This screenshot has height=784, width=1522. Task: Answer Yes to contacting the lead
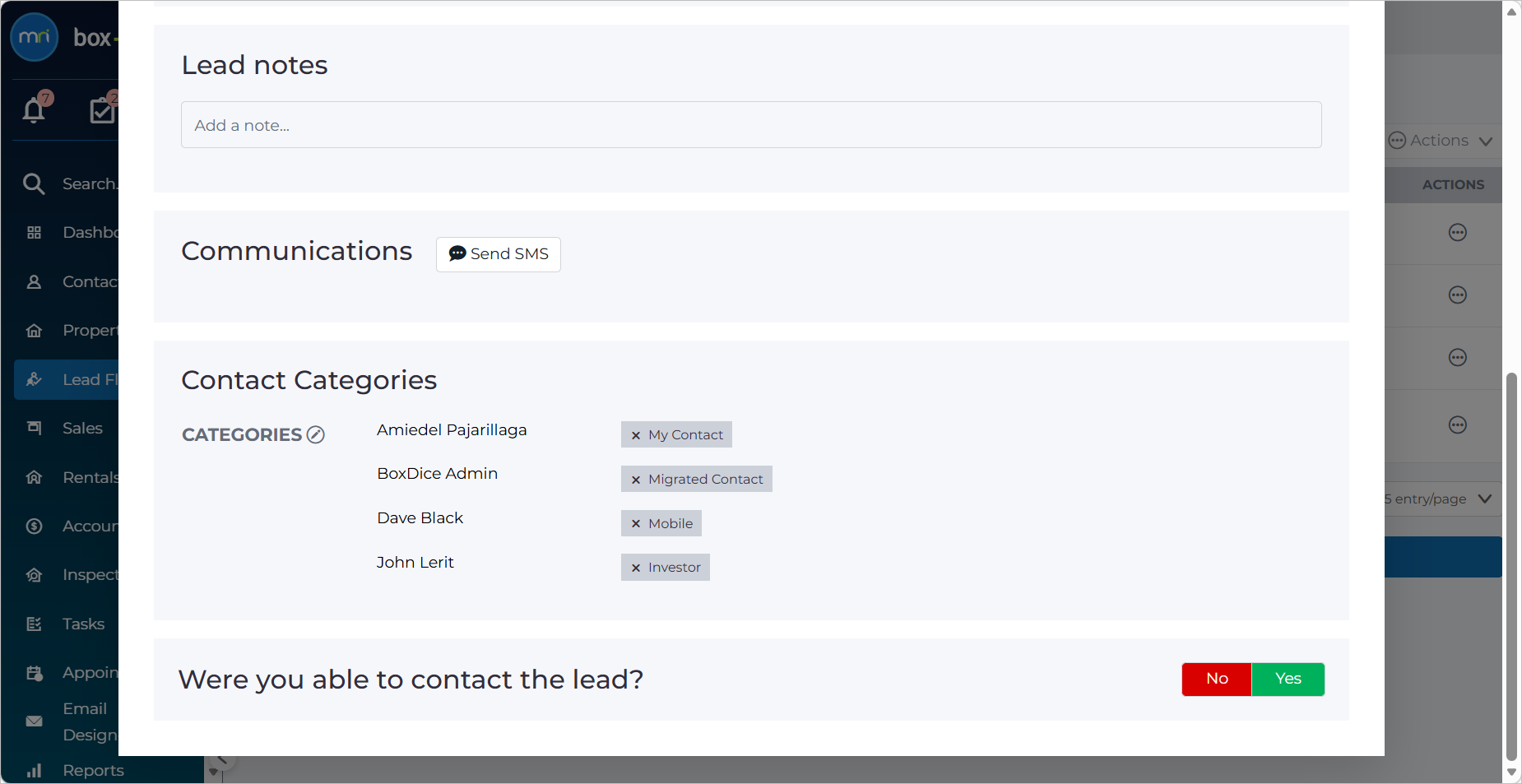1288,679
